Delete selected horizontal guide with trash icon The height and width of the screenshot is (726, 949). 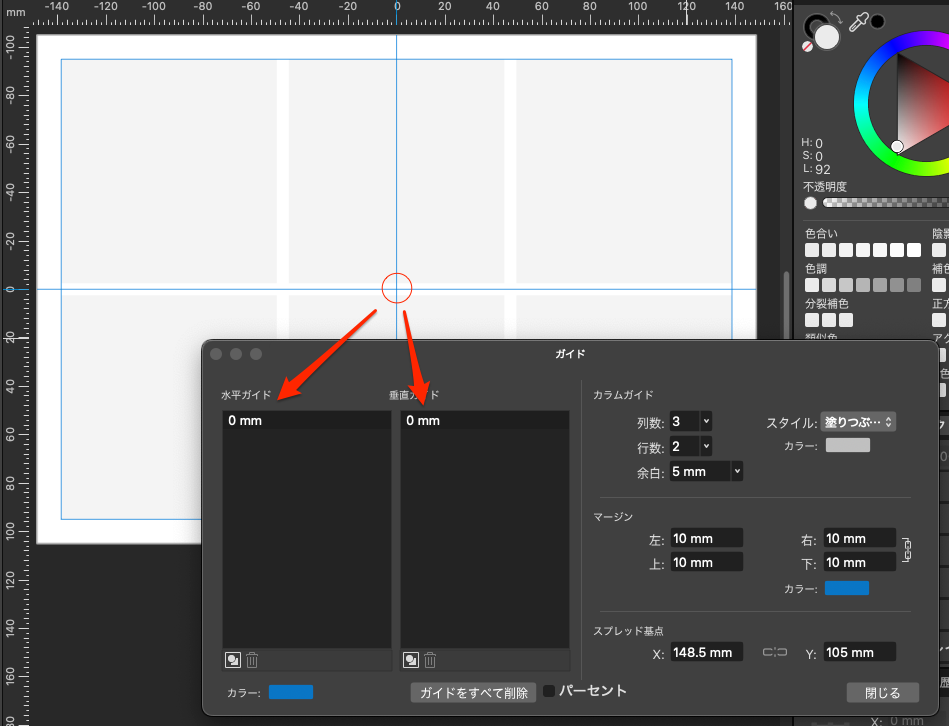click(x=252, y=660)
